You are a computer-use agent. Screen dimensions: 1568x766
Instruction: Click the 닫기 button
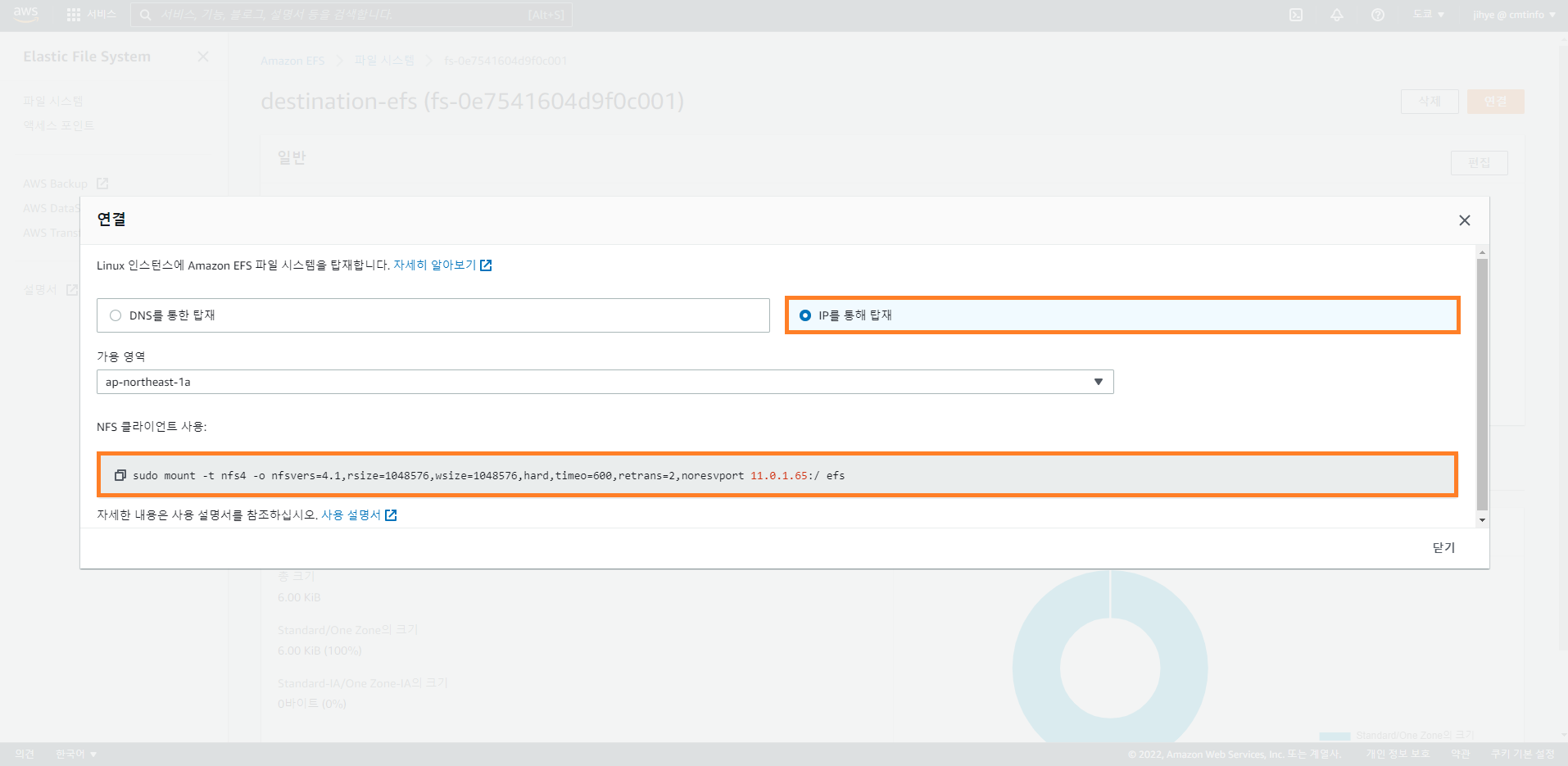point(1443,548)
